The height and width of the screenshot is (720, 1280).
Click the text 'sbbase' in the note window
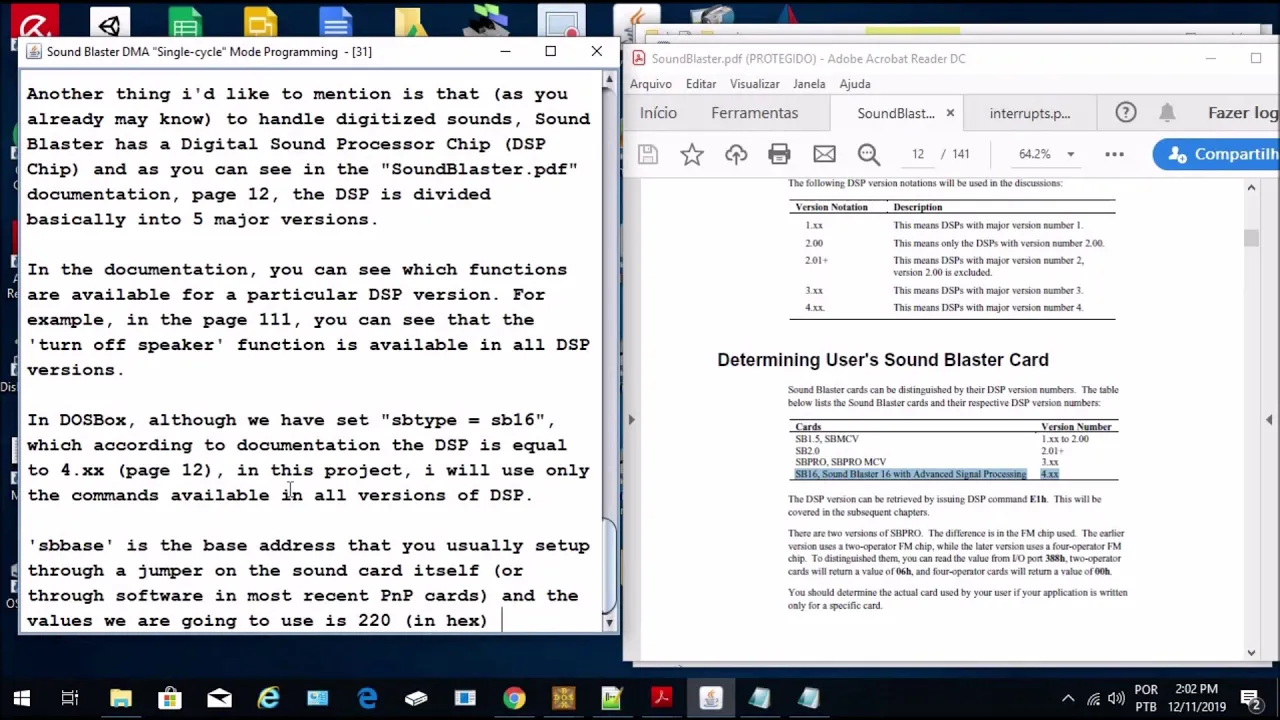(71, 546)
